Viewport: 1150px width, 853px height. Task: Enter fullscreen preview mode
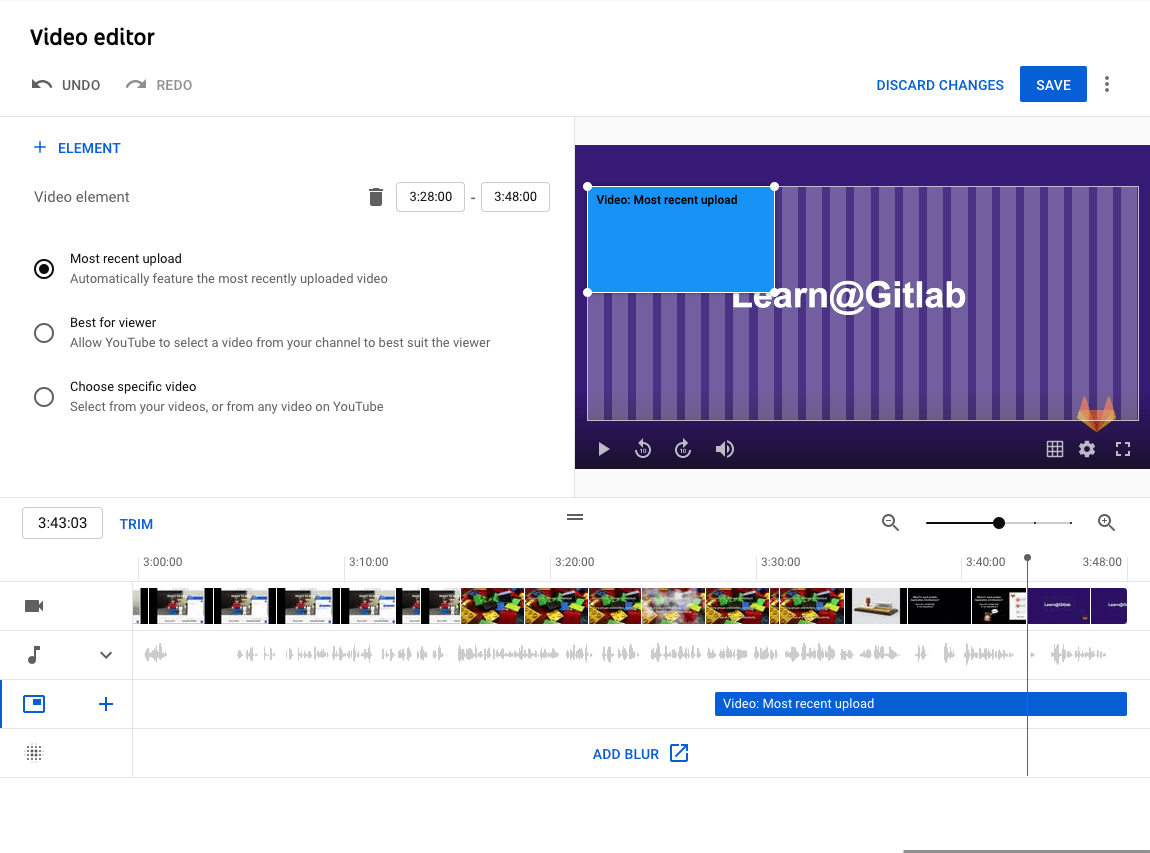coord(1122,449)
